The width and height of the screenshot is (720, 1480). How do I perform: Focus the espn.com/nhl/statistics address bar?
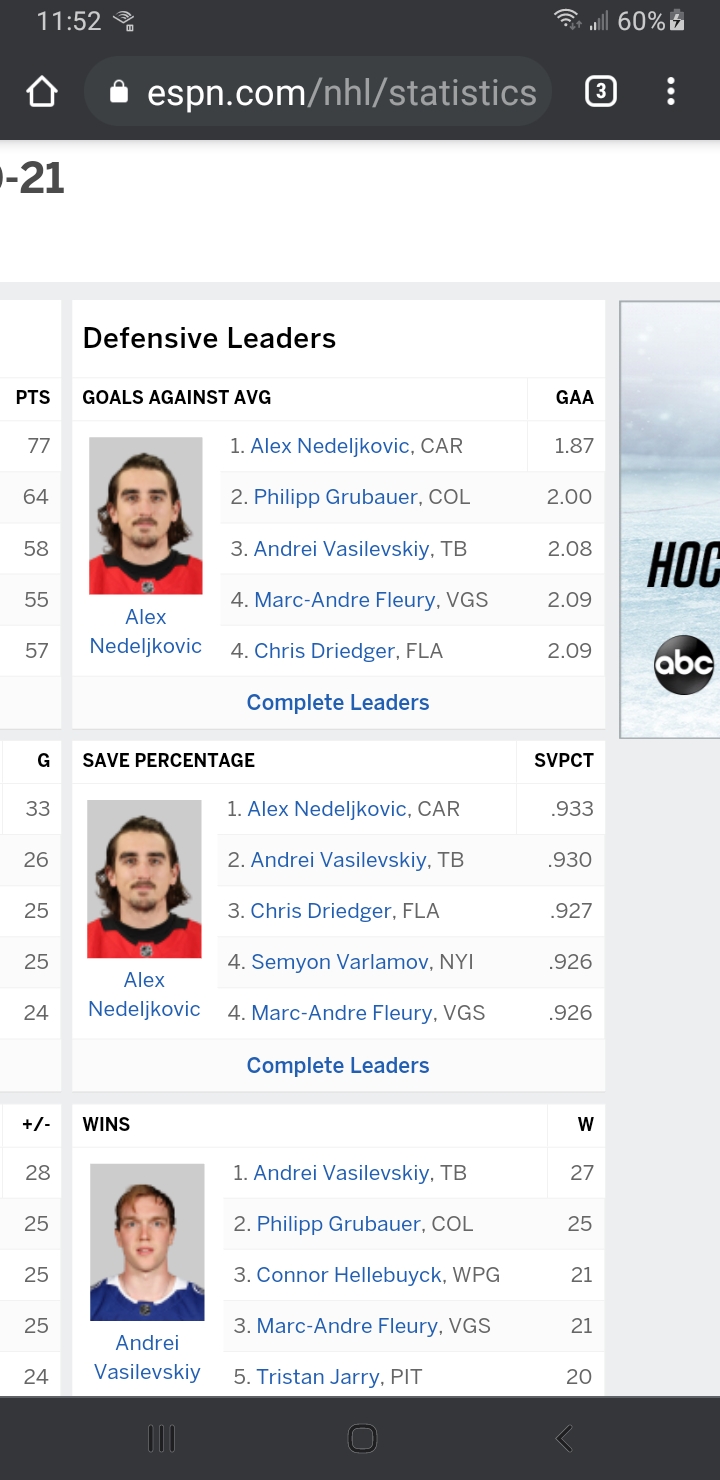[318, 92]
